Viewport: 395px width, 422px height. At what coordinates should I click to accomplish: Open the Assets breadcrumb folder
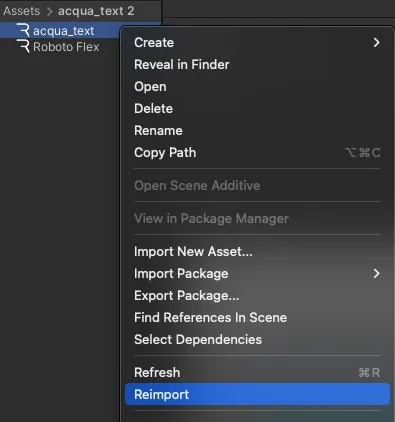22,11
